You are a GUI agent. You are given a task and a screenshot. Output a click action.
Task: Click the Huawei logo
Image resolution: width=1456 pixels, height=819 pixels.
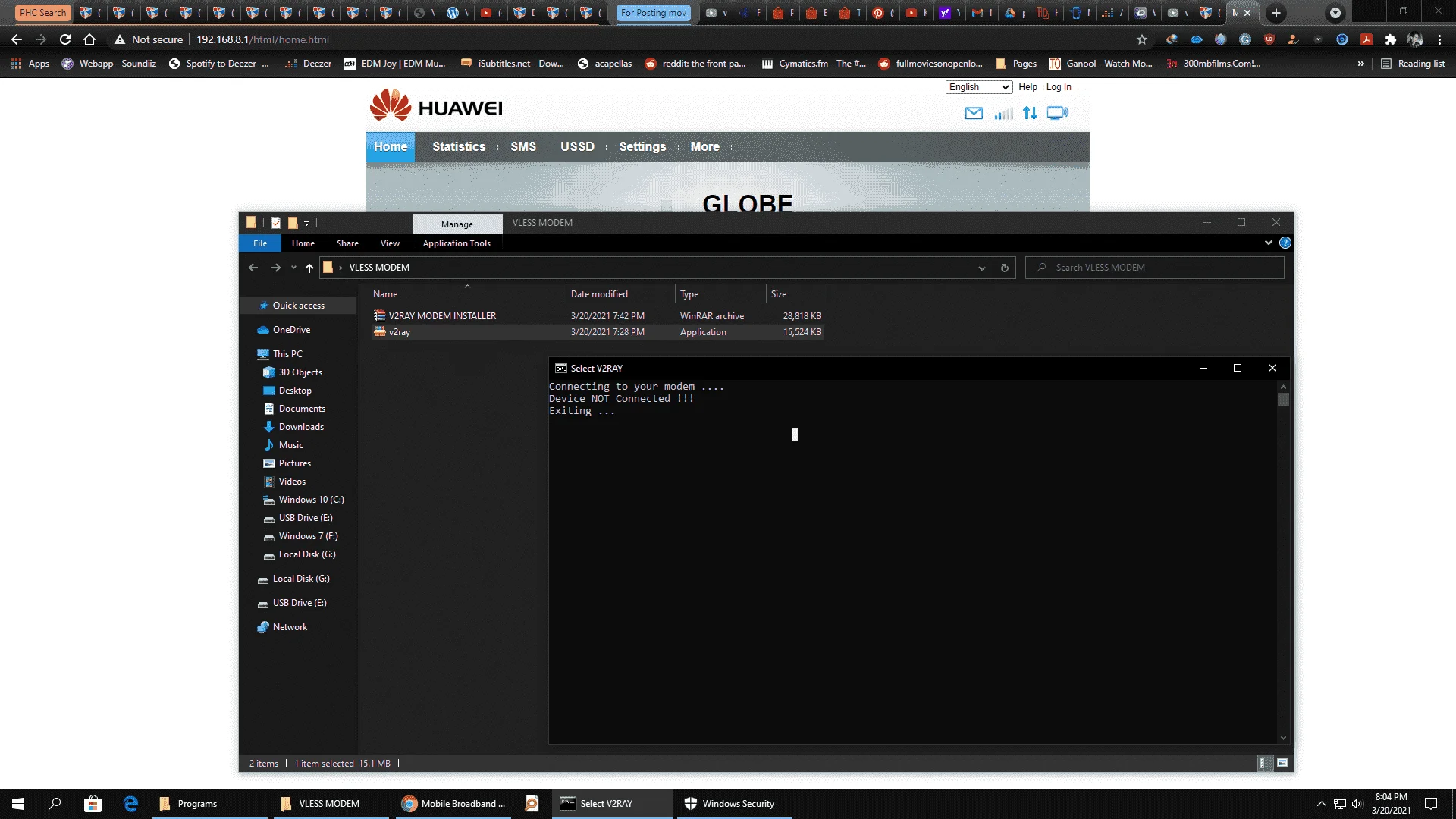(436, 105)
